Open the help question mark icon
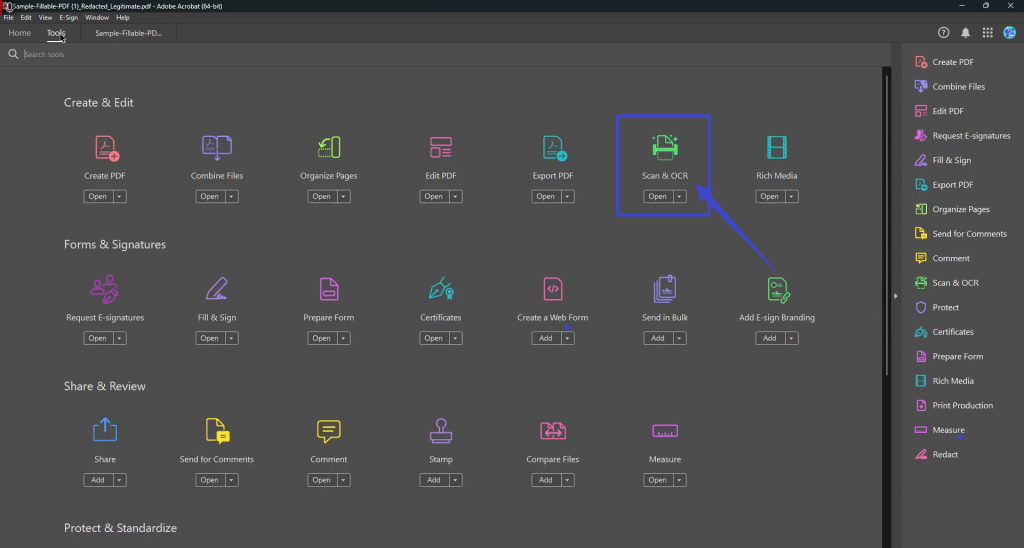Image resolution: width=1024 pixels, height=548 pixels. click(x=943, y=33)
